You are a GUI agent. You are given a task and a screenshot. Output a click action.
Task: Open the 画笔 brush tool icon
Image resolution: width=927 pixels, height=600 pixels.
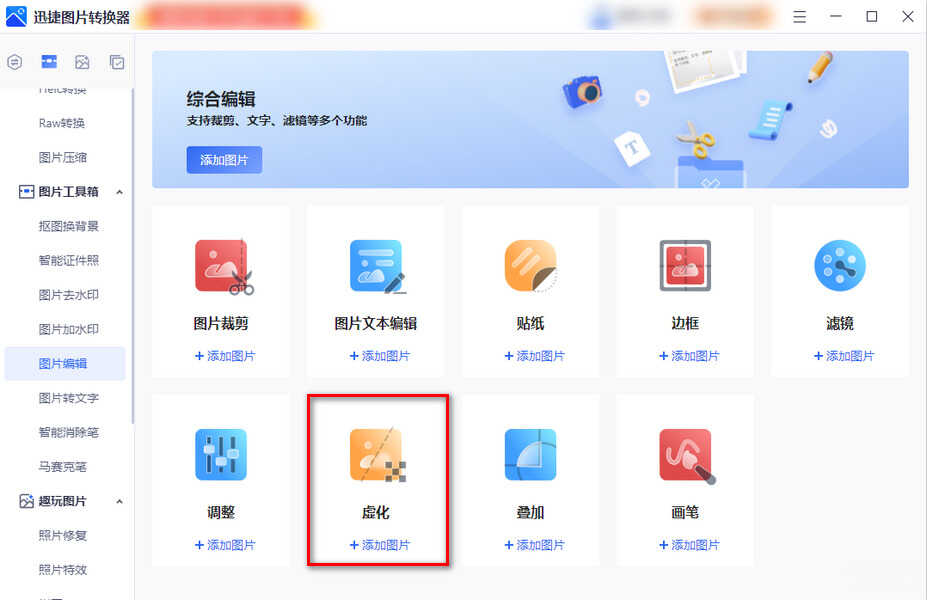(x=688, y=456)
